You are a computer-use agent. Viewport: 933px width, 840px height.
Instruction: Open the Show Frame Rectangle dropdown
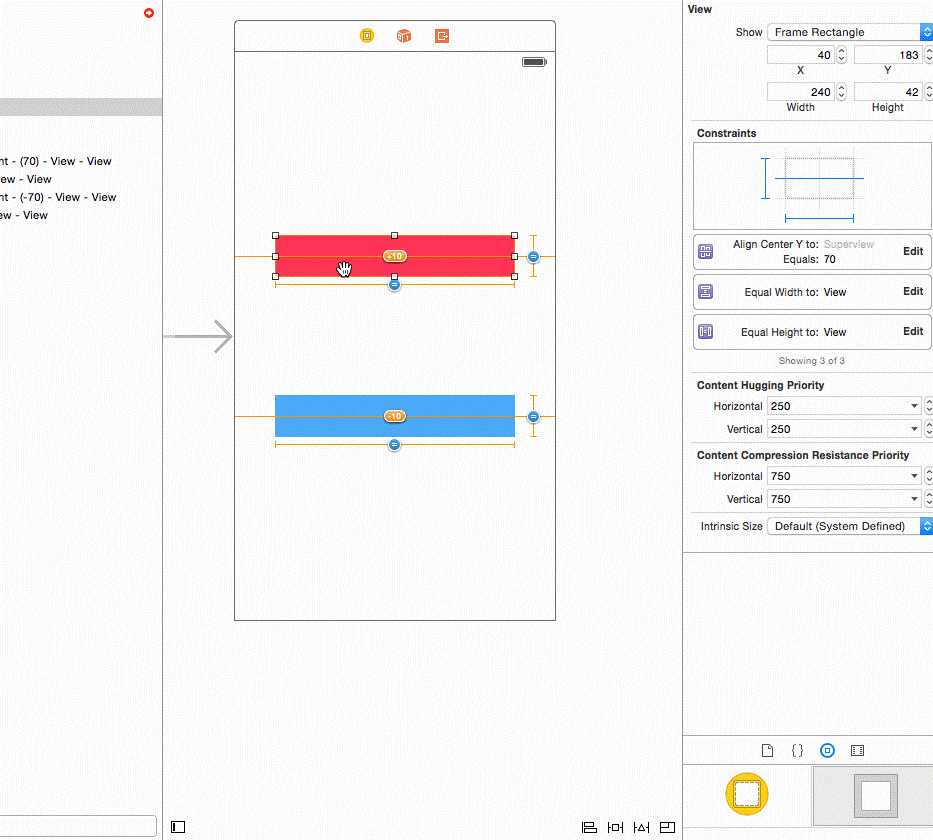pos(850,32)
